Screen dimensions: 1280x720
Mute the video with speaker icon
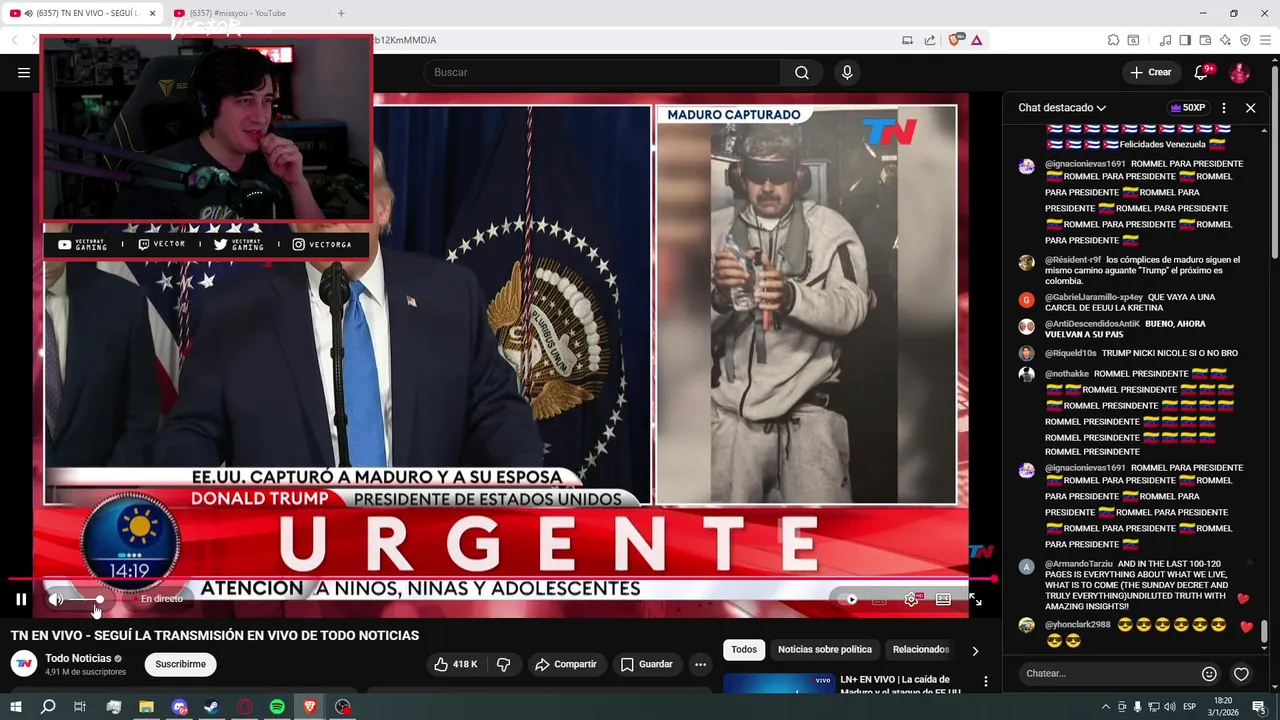pyautogui.click(x=56, y=599)
